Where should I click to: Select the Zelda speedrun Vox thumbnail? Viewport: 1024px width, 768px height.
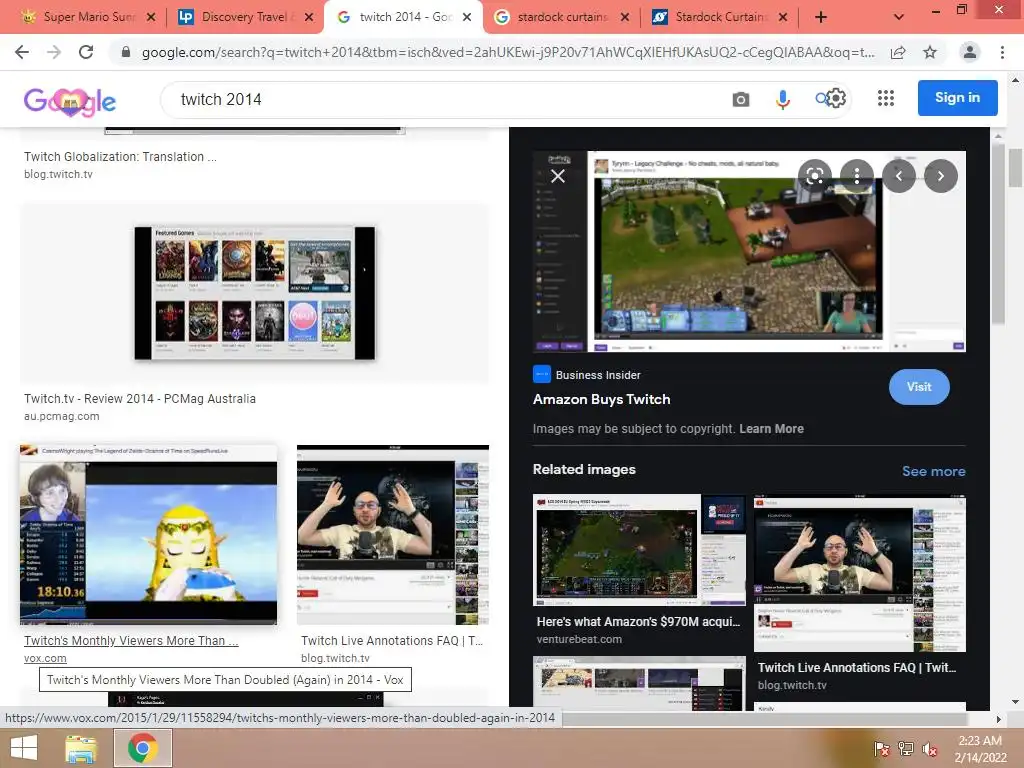[148, 535]
